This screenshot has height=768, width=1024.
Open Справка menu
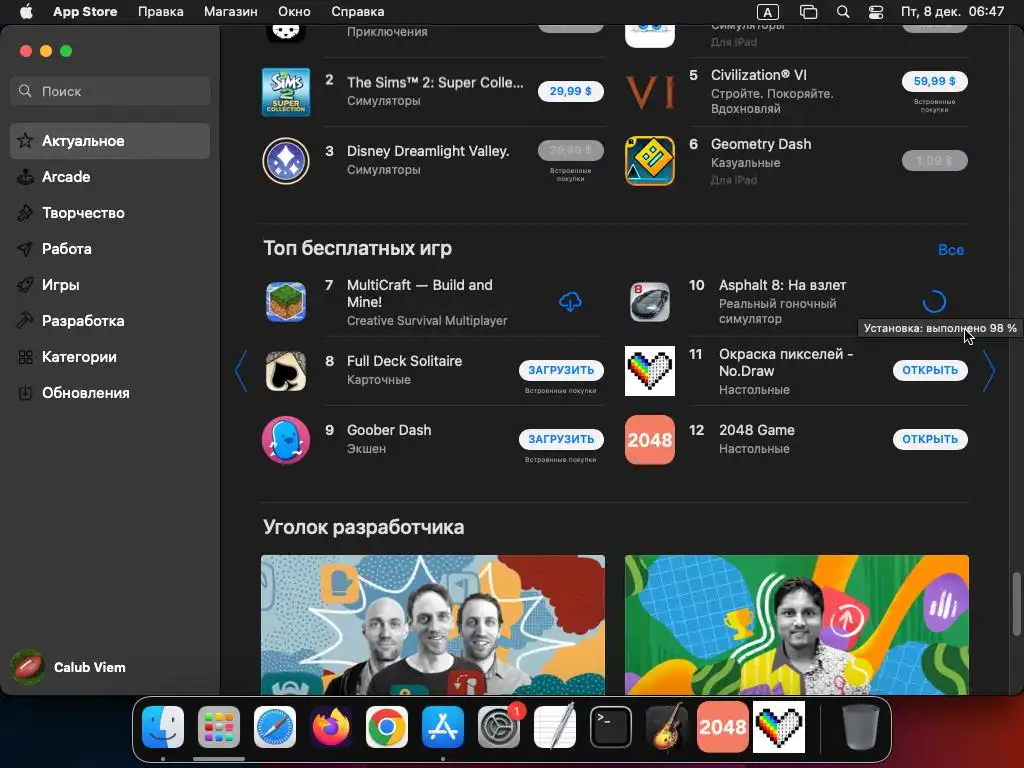[x=357, y=12]
